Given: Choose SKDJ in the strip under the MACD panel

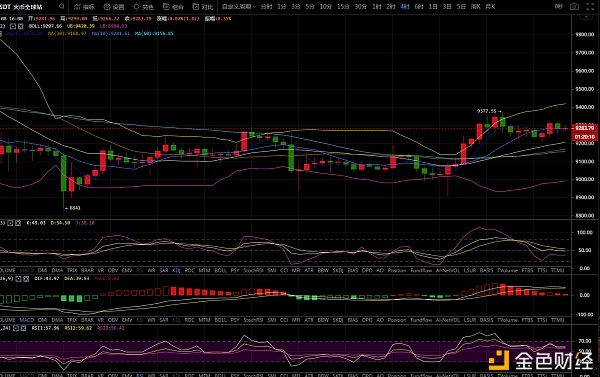Looking at the screenshot, I should (x=338, y=320).
